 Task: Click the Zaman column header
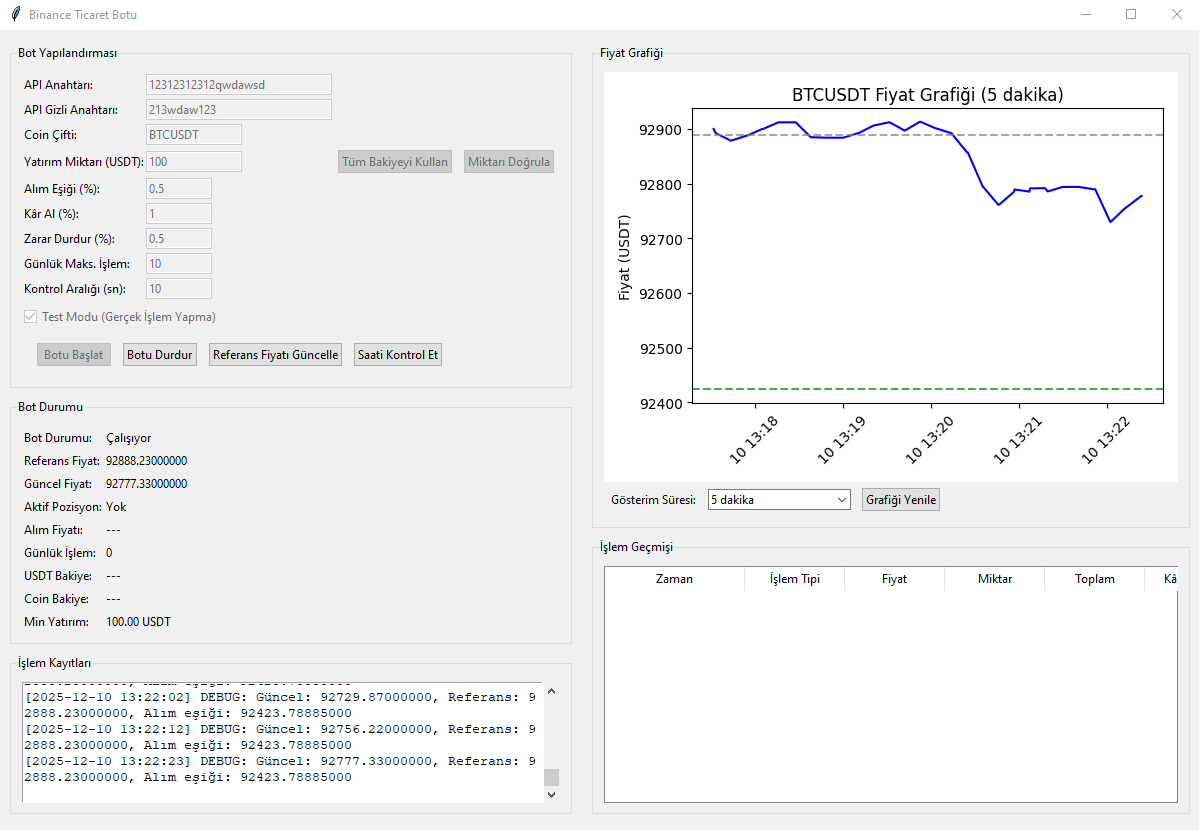coord(674,579)
